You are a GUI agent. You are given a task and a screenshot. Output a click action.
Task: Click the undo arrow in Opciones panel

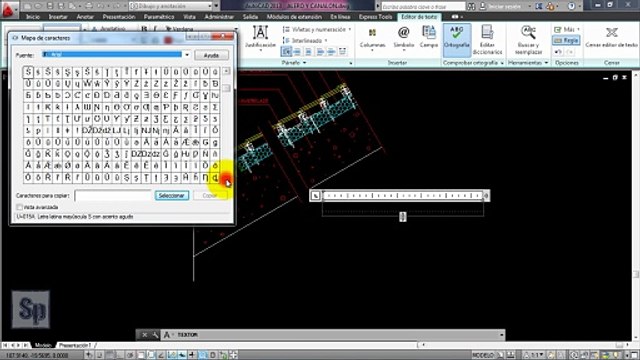click(558, 52)
